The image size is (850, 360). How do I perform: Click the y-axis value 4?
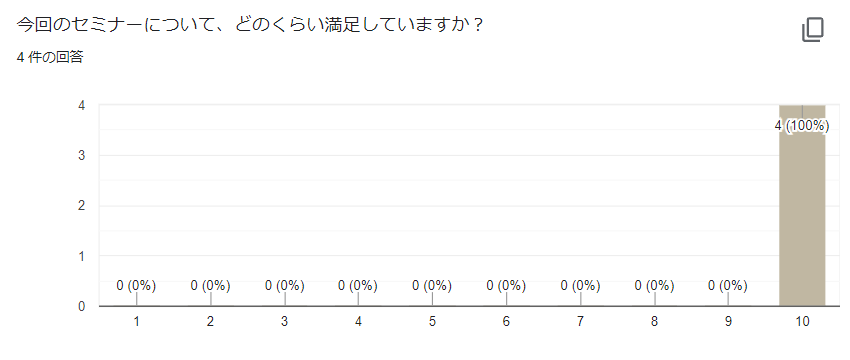(81, 105)
